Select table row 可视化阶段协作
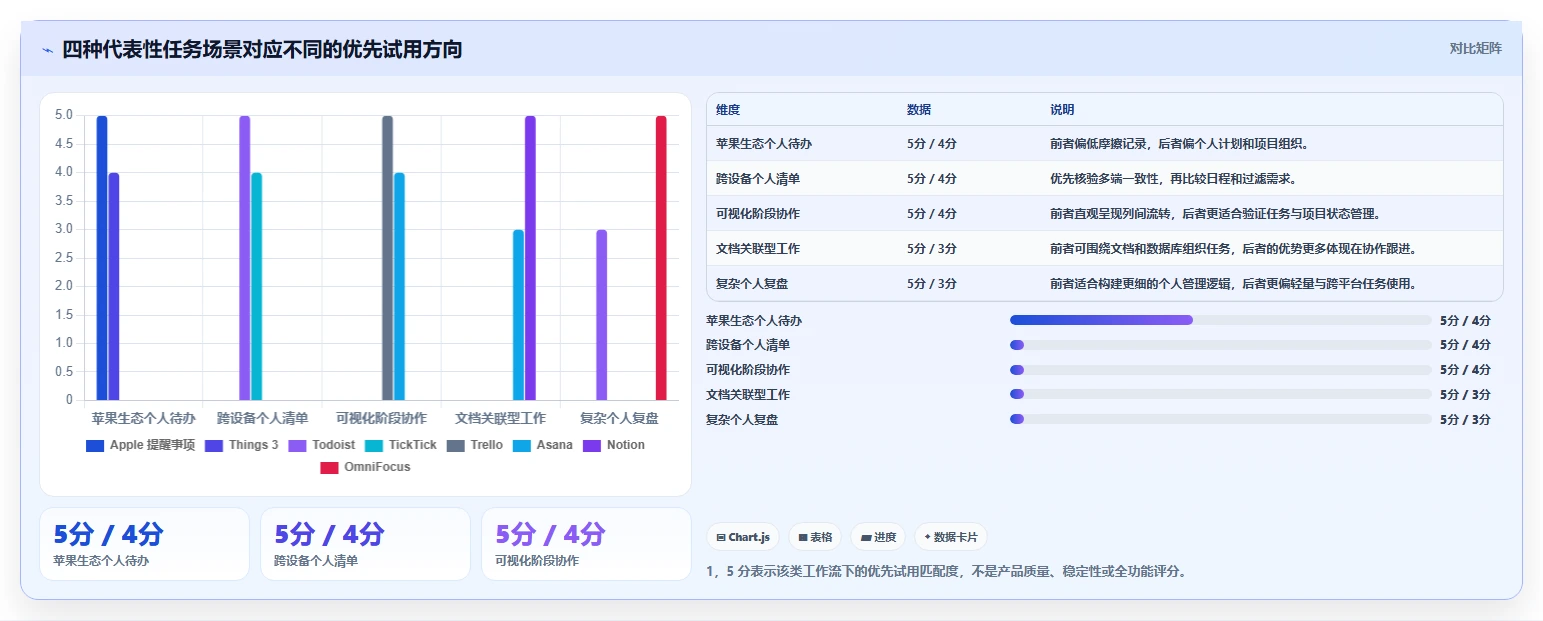 [1105, 214]
